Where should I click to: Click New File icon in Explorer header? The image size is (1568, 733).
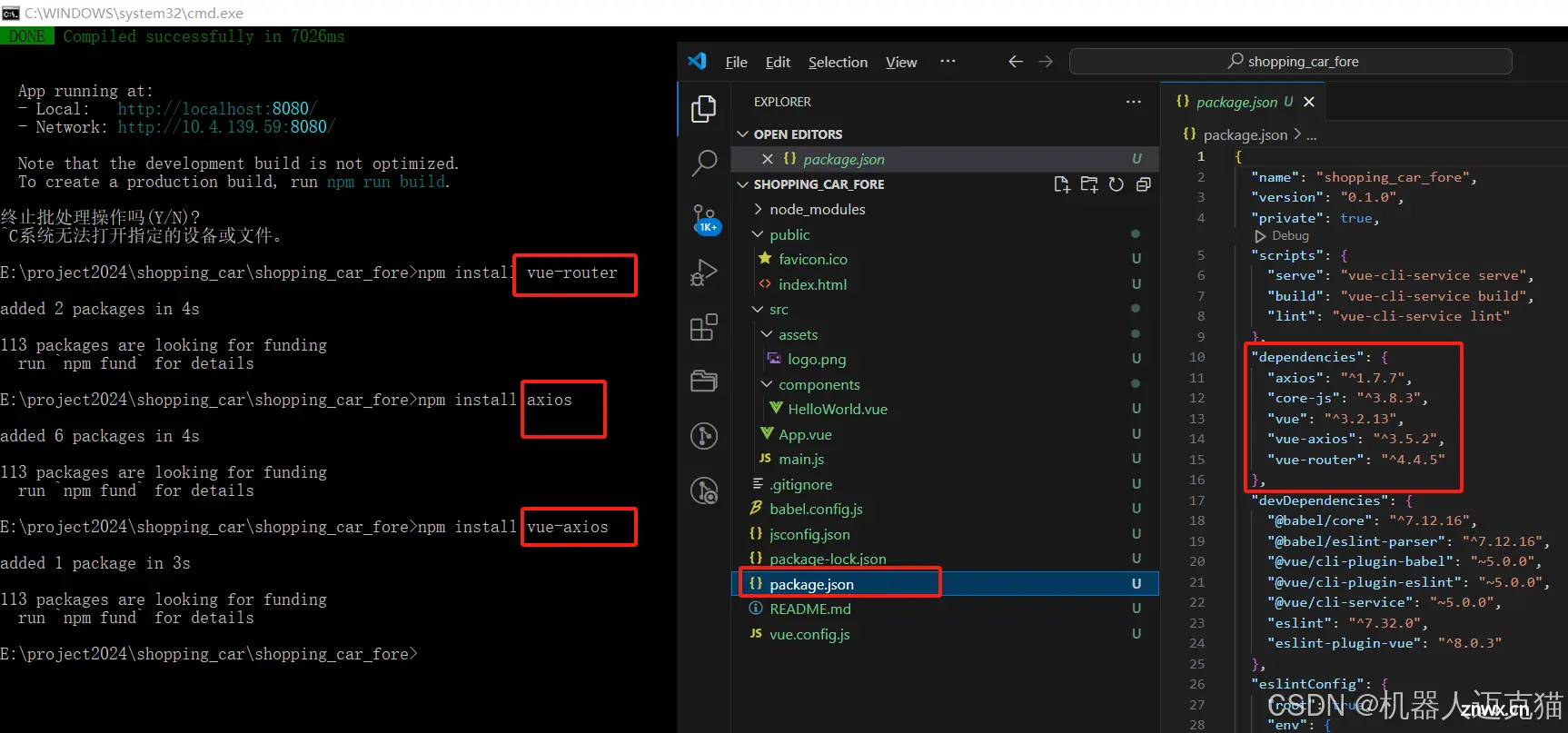1061,184
